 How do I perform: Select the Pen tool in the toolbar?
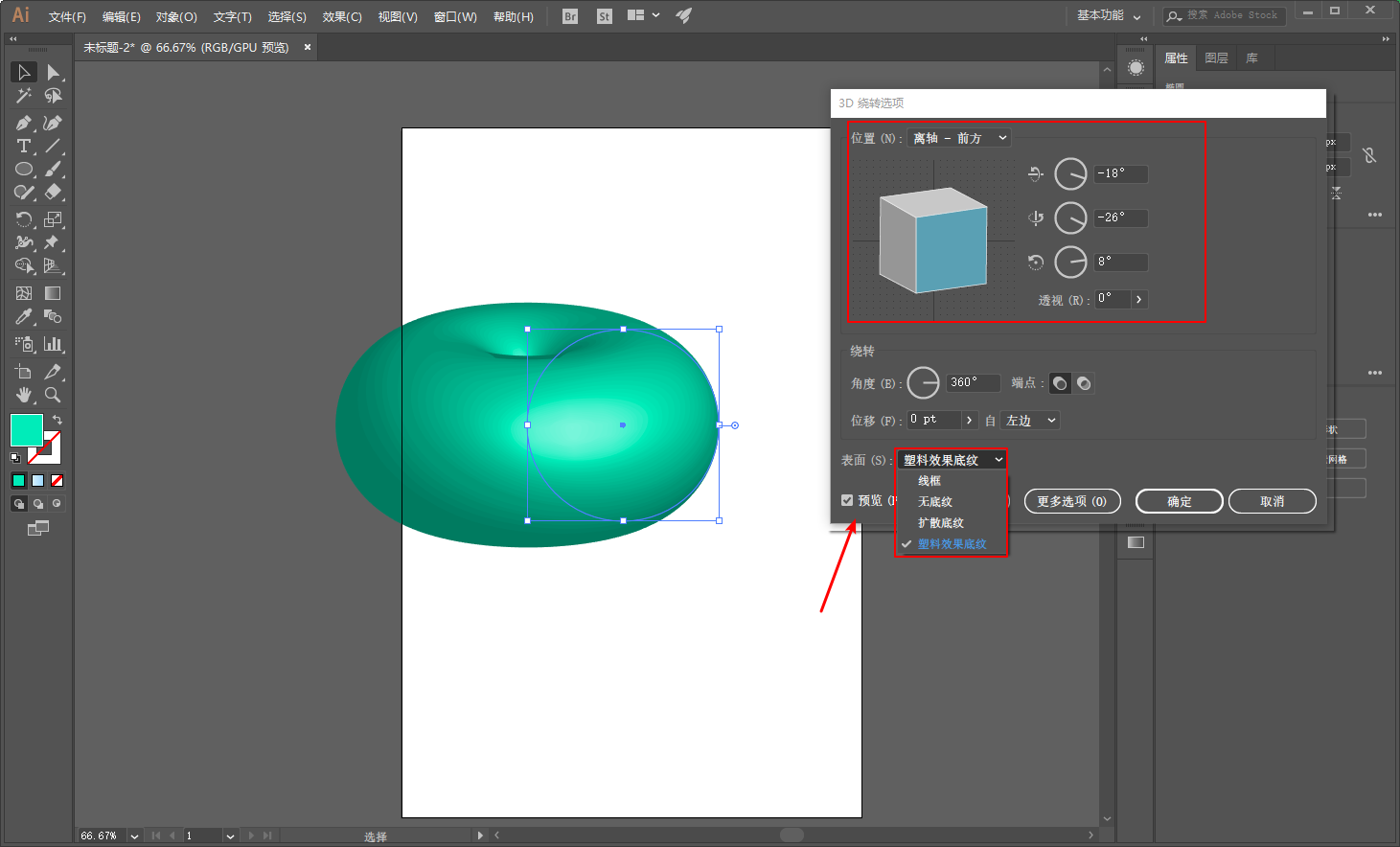(x=24, y=123)
